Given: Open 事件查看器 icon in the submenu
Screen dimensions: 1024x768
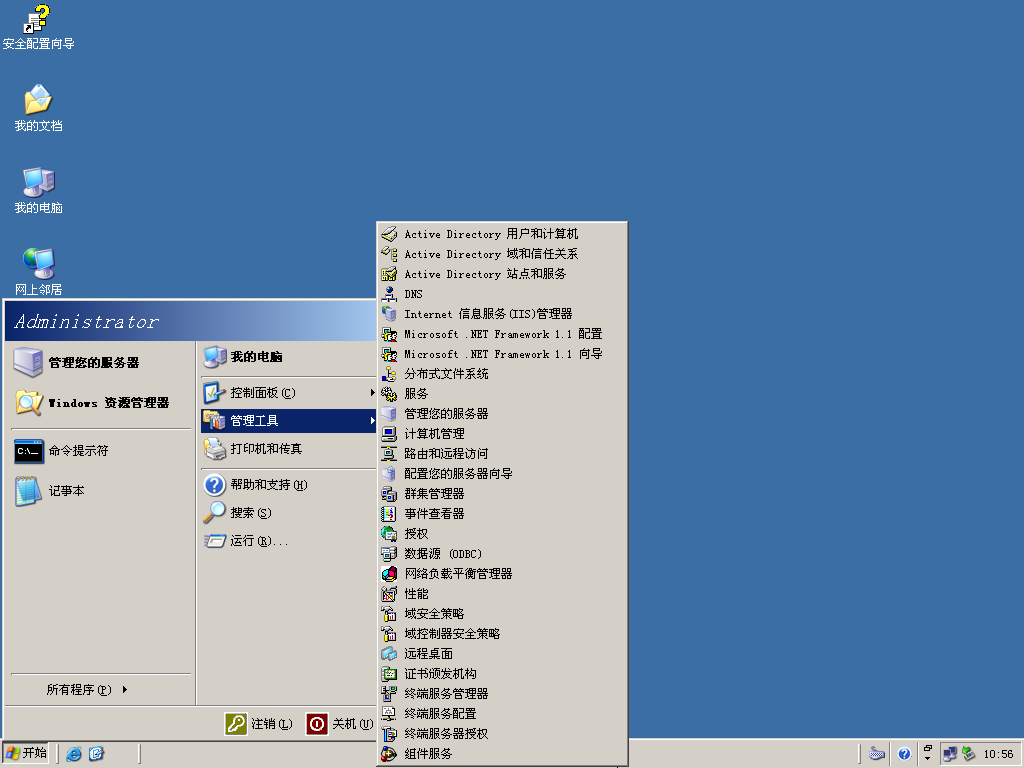Looking at the screenshot, I should click(x=389, y=514).
